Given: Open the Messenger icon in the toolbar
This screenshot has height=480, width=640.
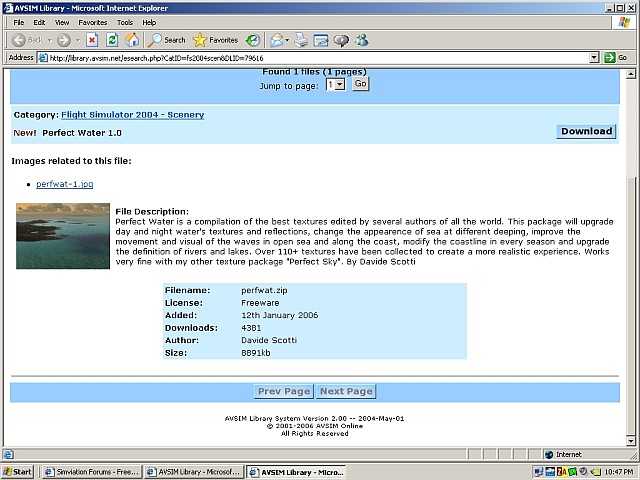Looking at the screenshot, I should (361, 40).
